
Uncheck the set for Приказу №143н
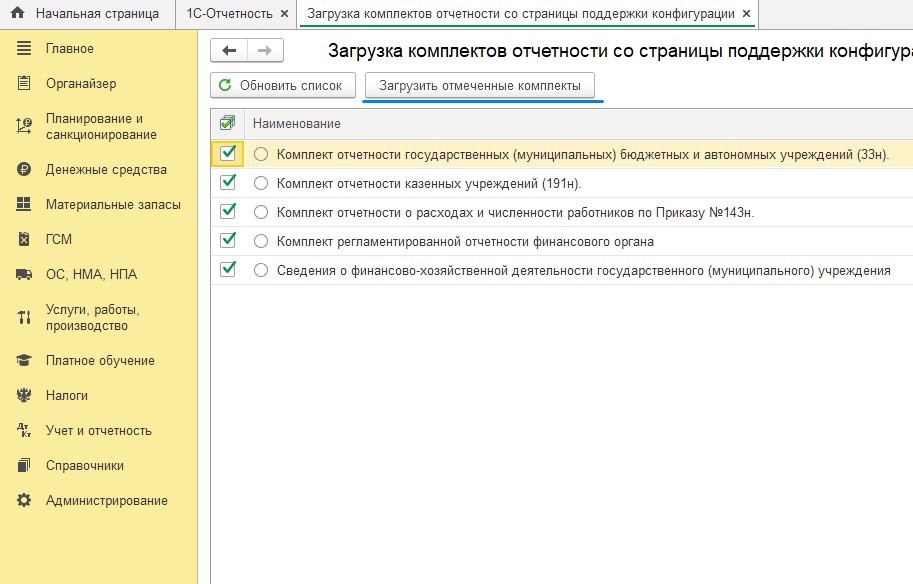pos(228,212)
